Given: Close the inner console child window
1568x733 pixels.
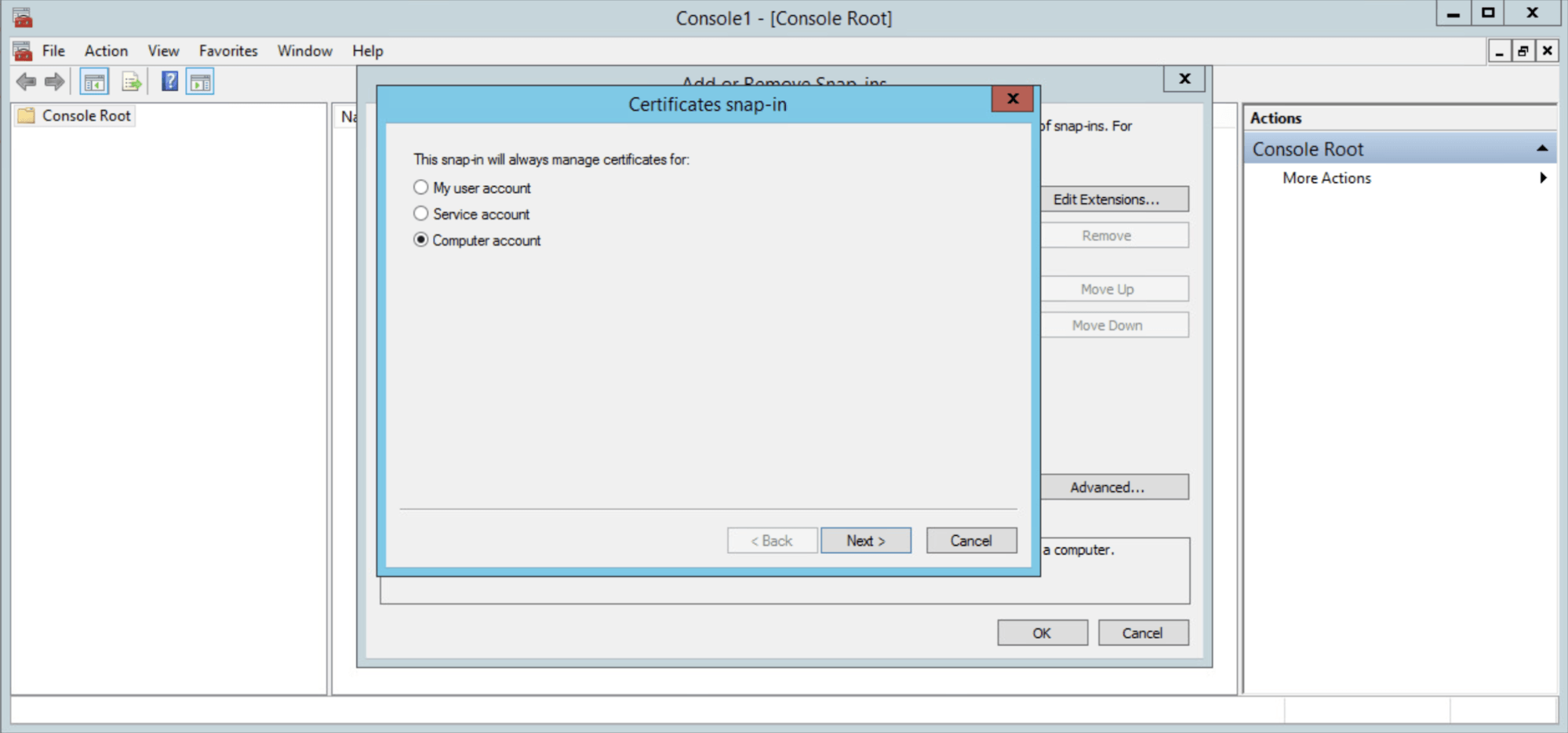Looking at the screenshot, I should pyautogui.click(x=1547, y=51).
